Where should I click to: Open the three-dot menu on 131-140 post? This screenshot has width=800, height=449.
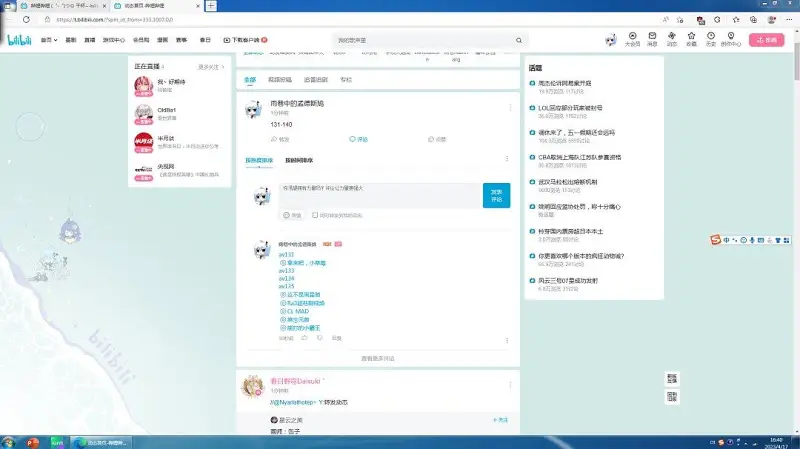(x=510, y=108)
